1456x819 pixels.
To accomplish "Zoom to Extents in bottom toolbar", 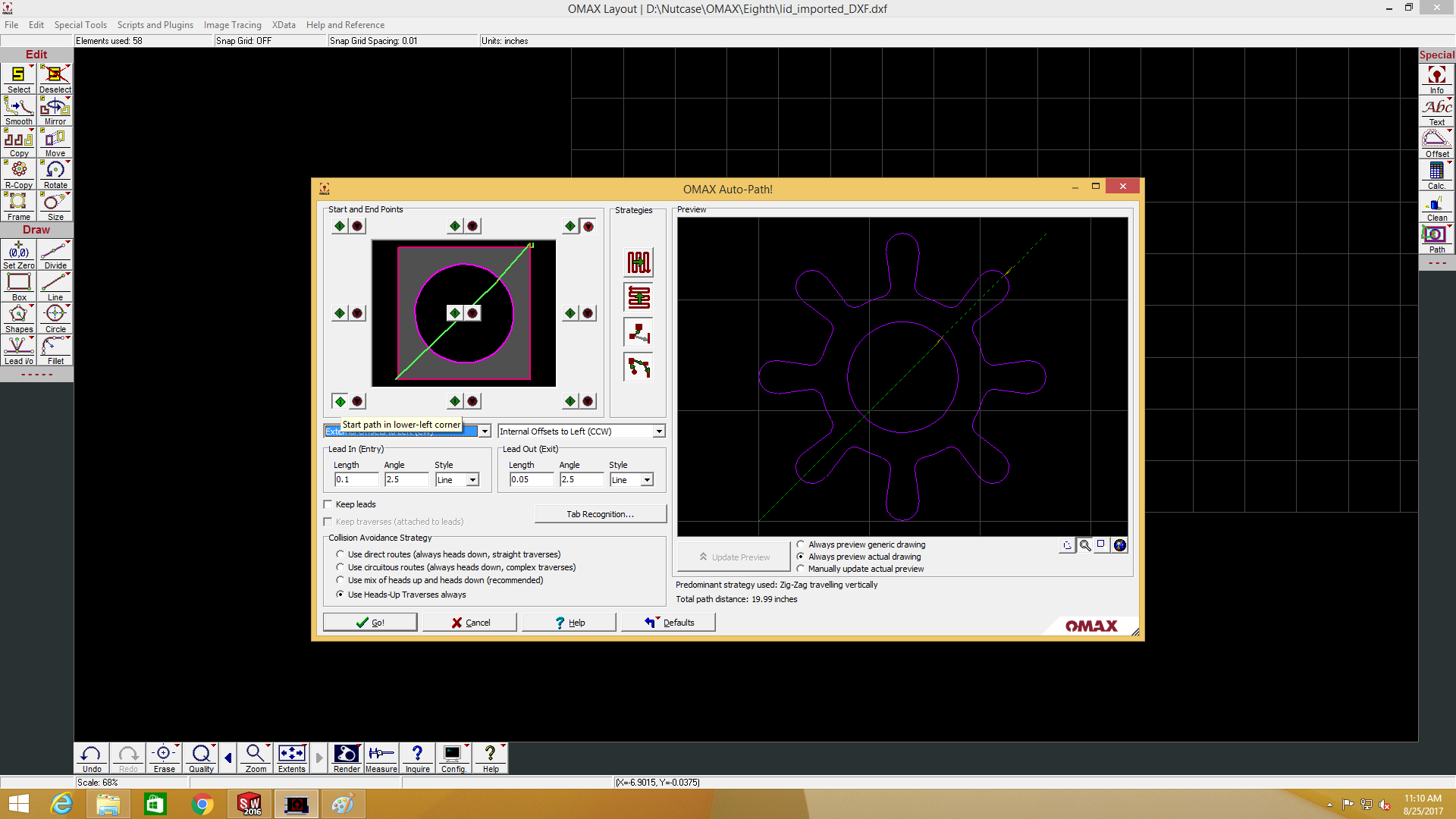I will (291, 758).
